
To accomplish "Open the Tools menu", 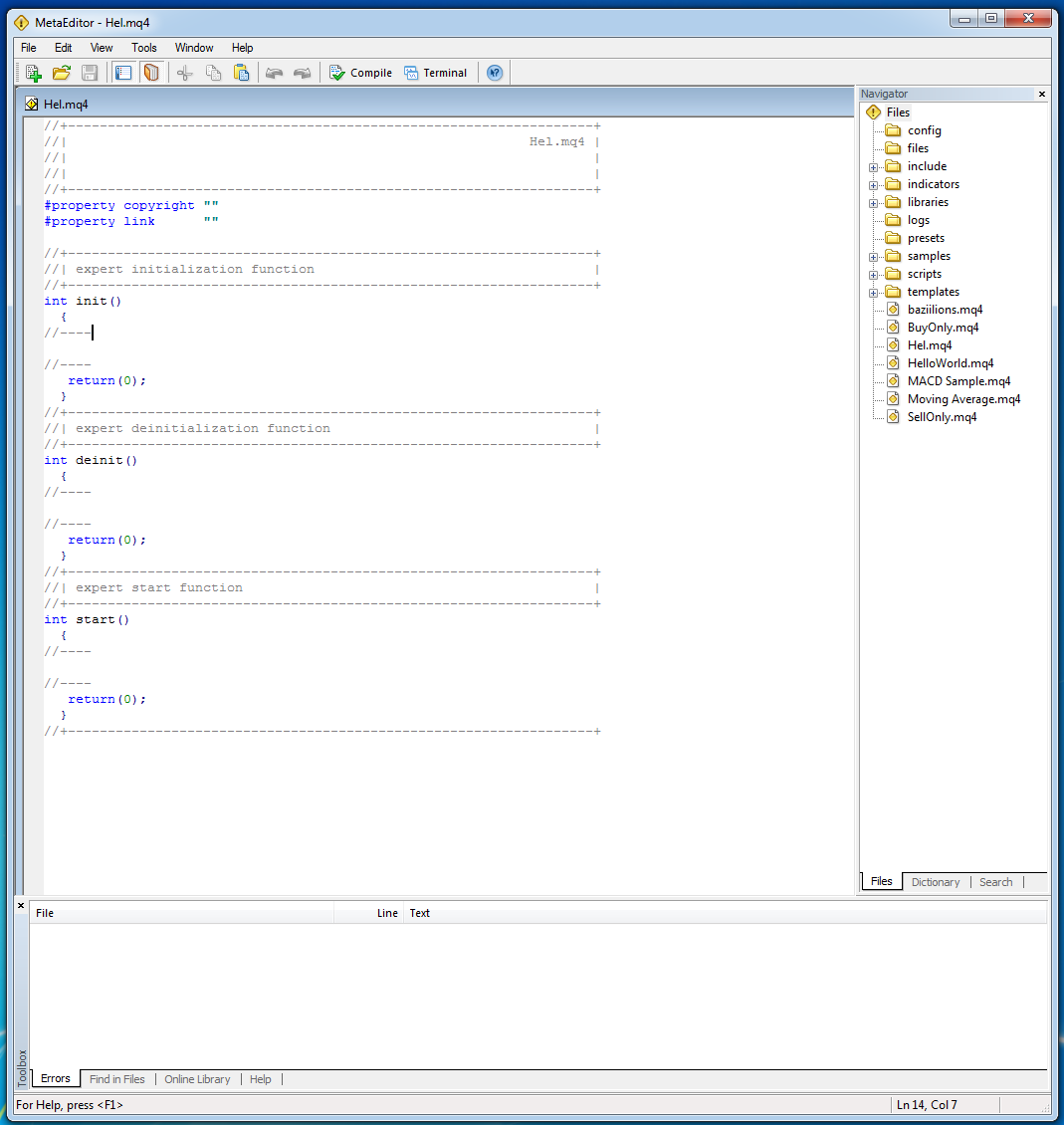I will (144, 48).
